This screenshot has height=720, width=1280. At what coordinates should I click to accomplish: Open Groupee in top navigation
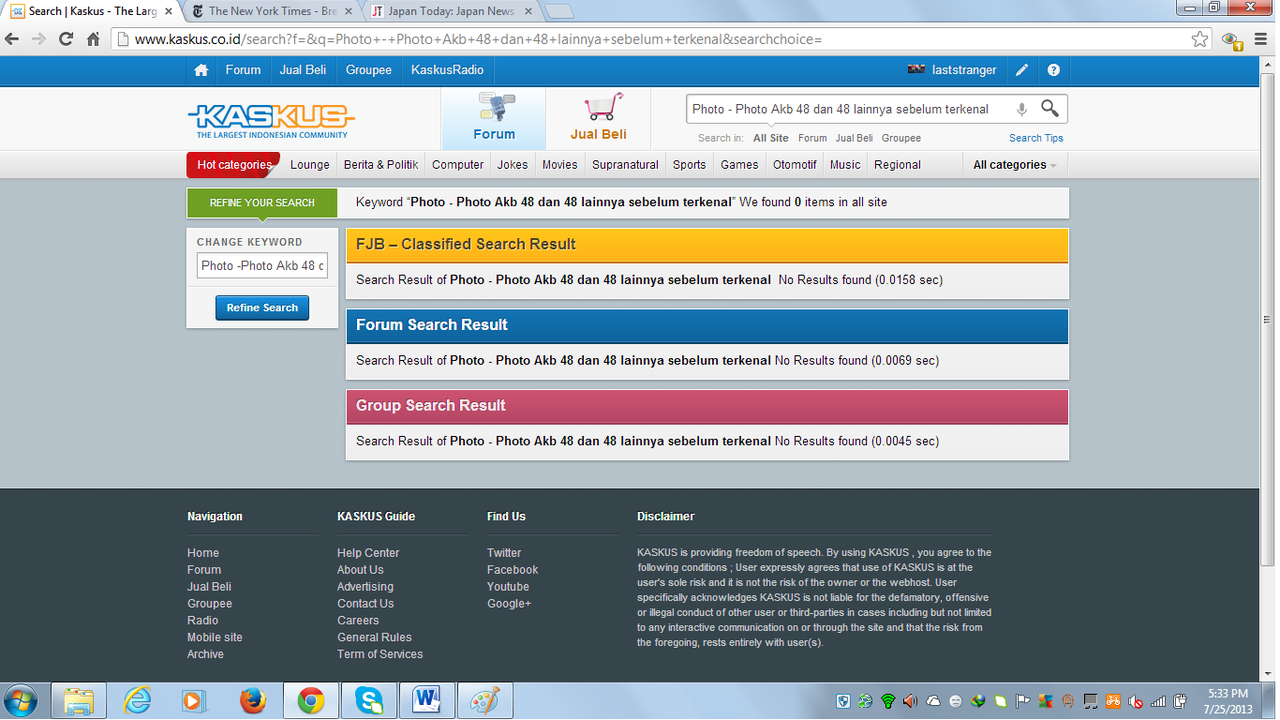point(369,70)
